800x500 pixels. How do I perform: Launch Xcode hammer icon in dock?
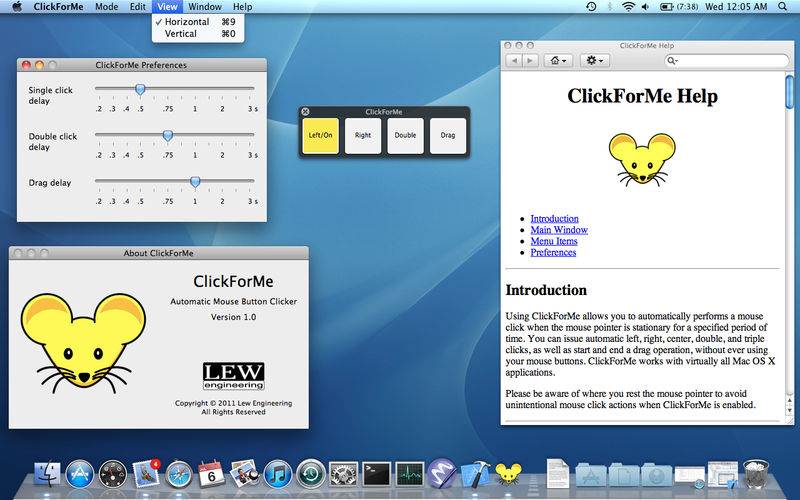(x=476, y=474)
